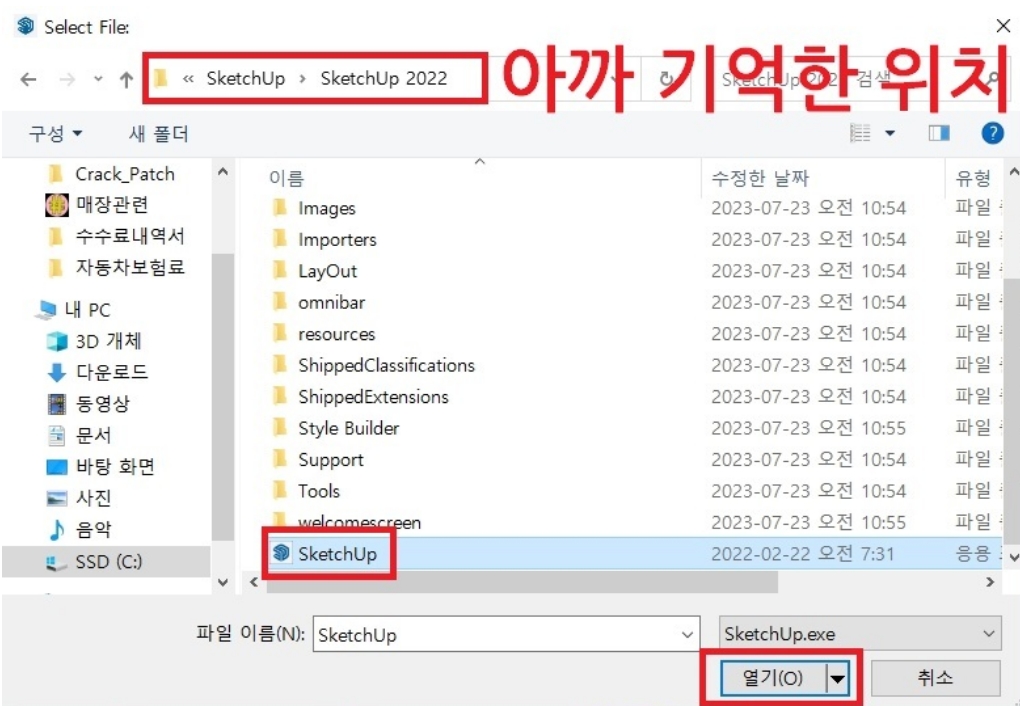Expand the 열기(O) split button arrow
Image resolution: width=1020 pixels, height=706 pixels.
[x=836, y=677]
